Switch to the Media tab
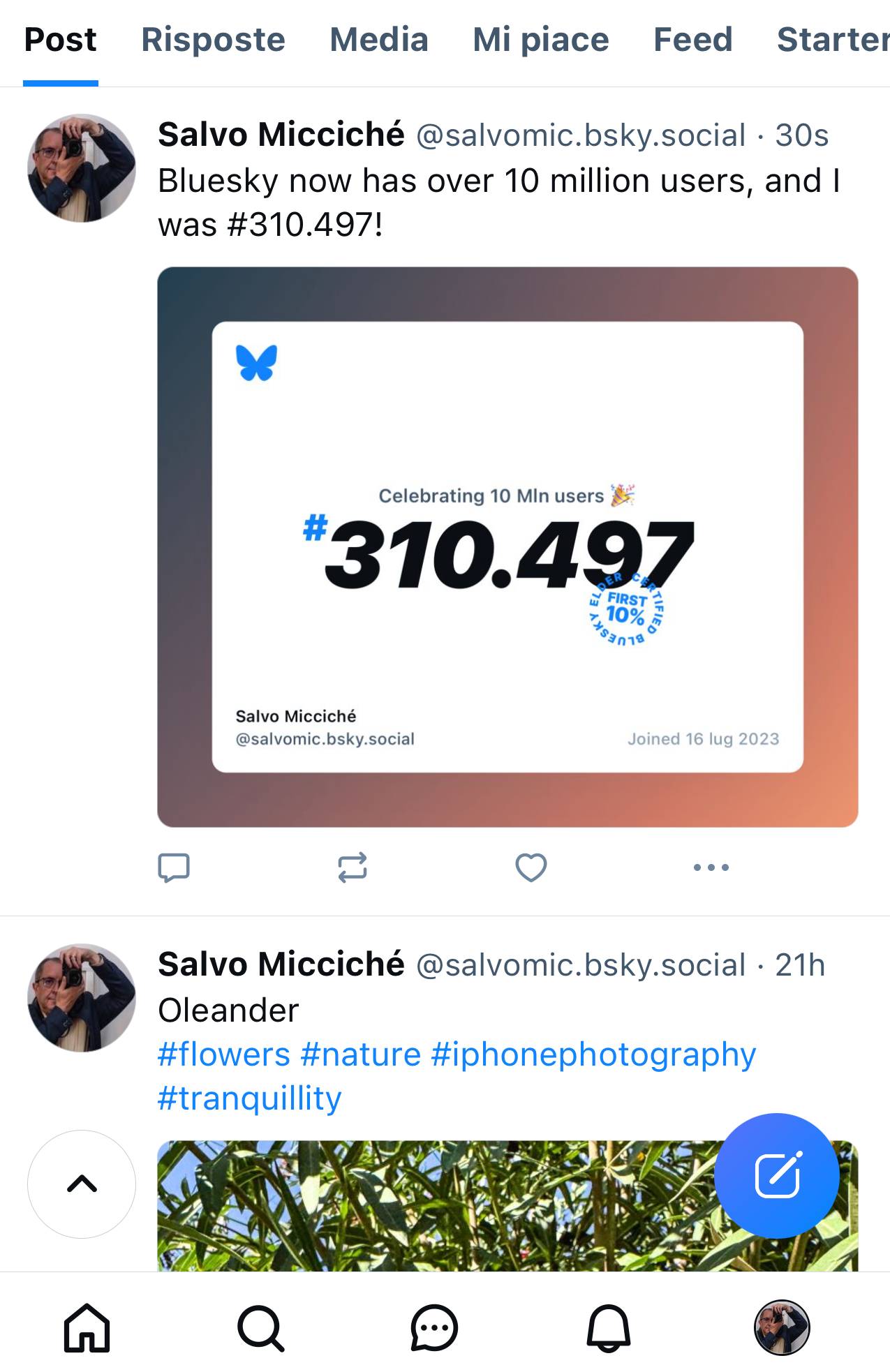Image resolution: width=890 pixels, height=1372 pixels. pyautogui.click(x=378, y=40)
